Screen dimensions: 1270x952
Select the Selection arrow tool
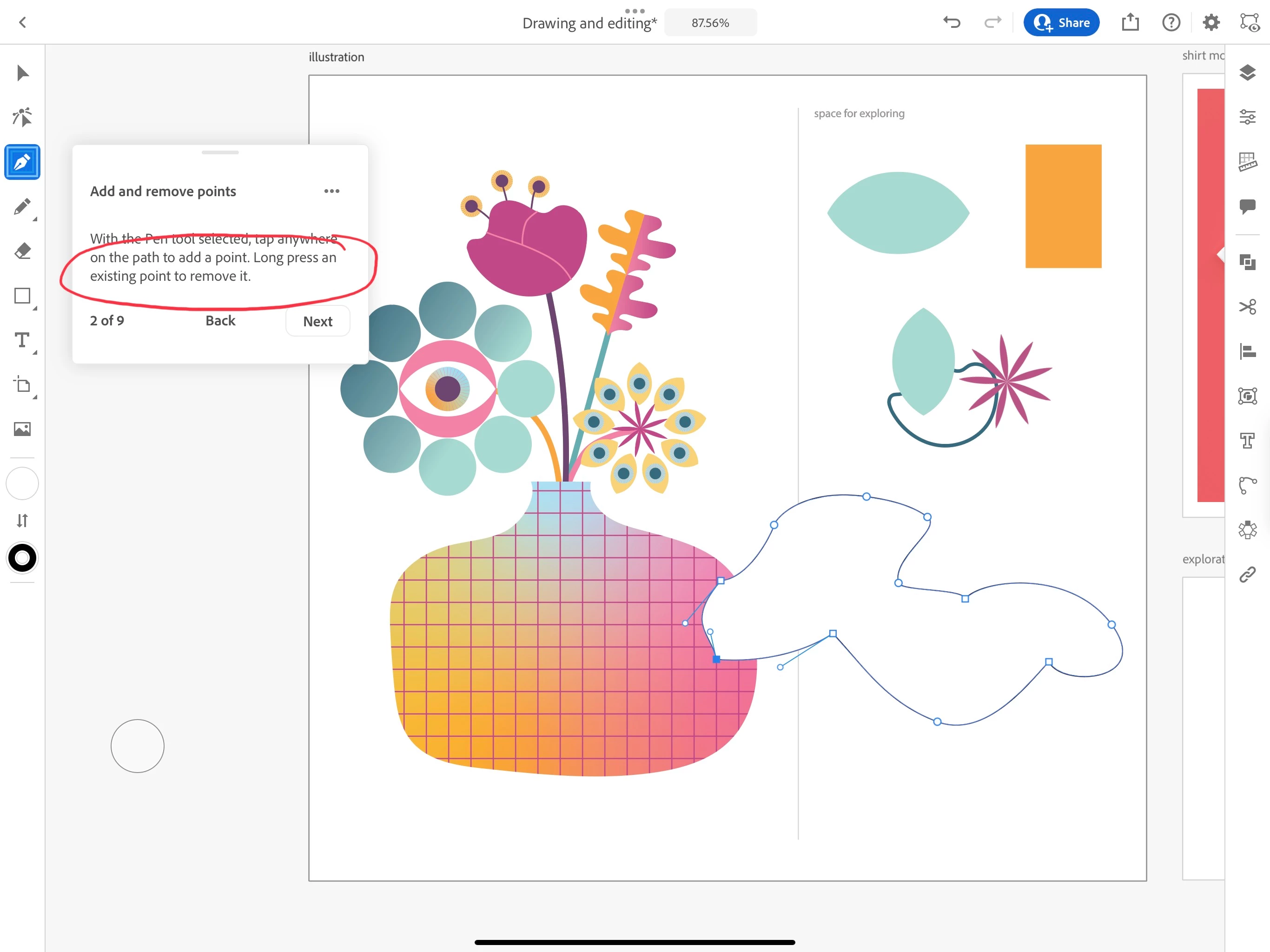(22, 73)
